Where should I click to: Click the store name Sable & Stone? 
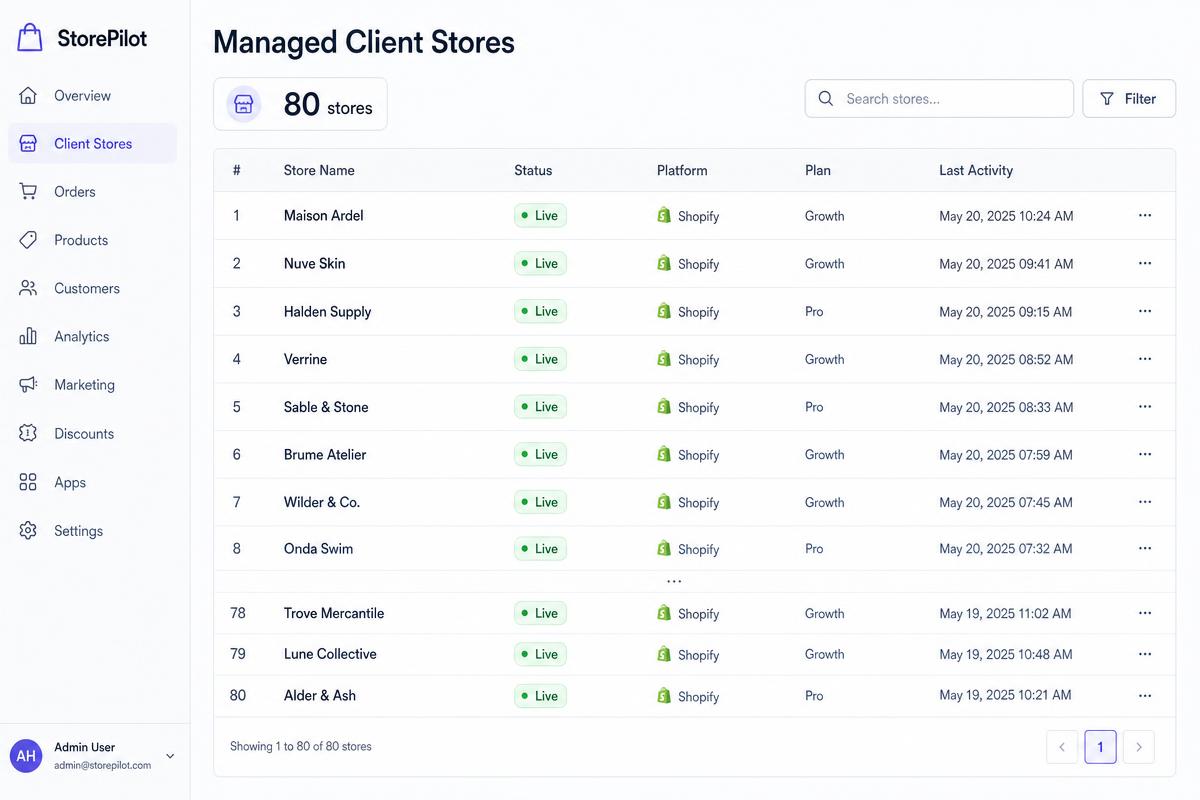tap(326, 407)
